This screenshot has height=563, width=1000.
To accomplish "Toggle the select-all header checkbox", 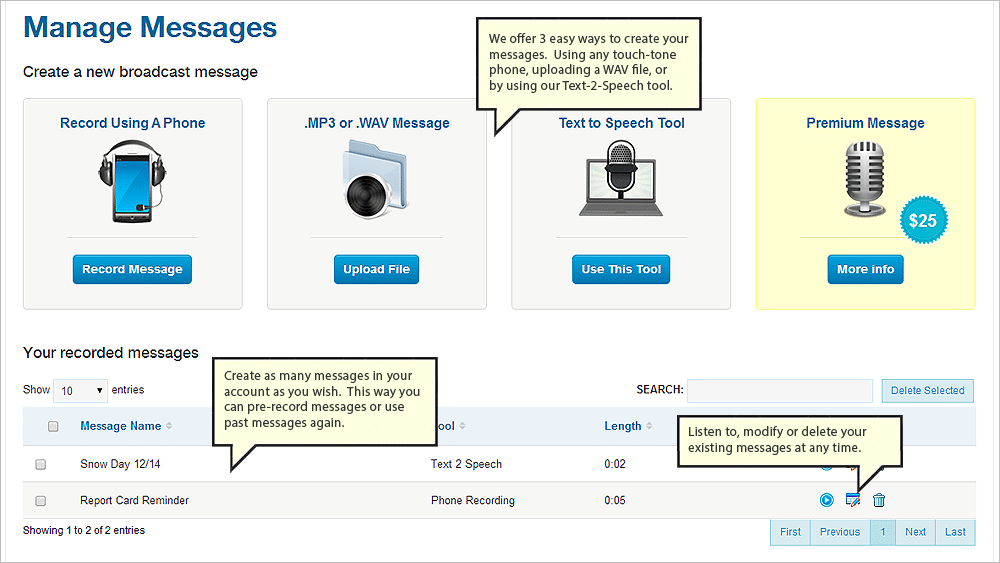I will point(54,426).
